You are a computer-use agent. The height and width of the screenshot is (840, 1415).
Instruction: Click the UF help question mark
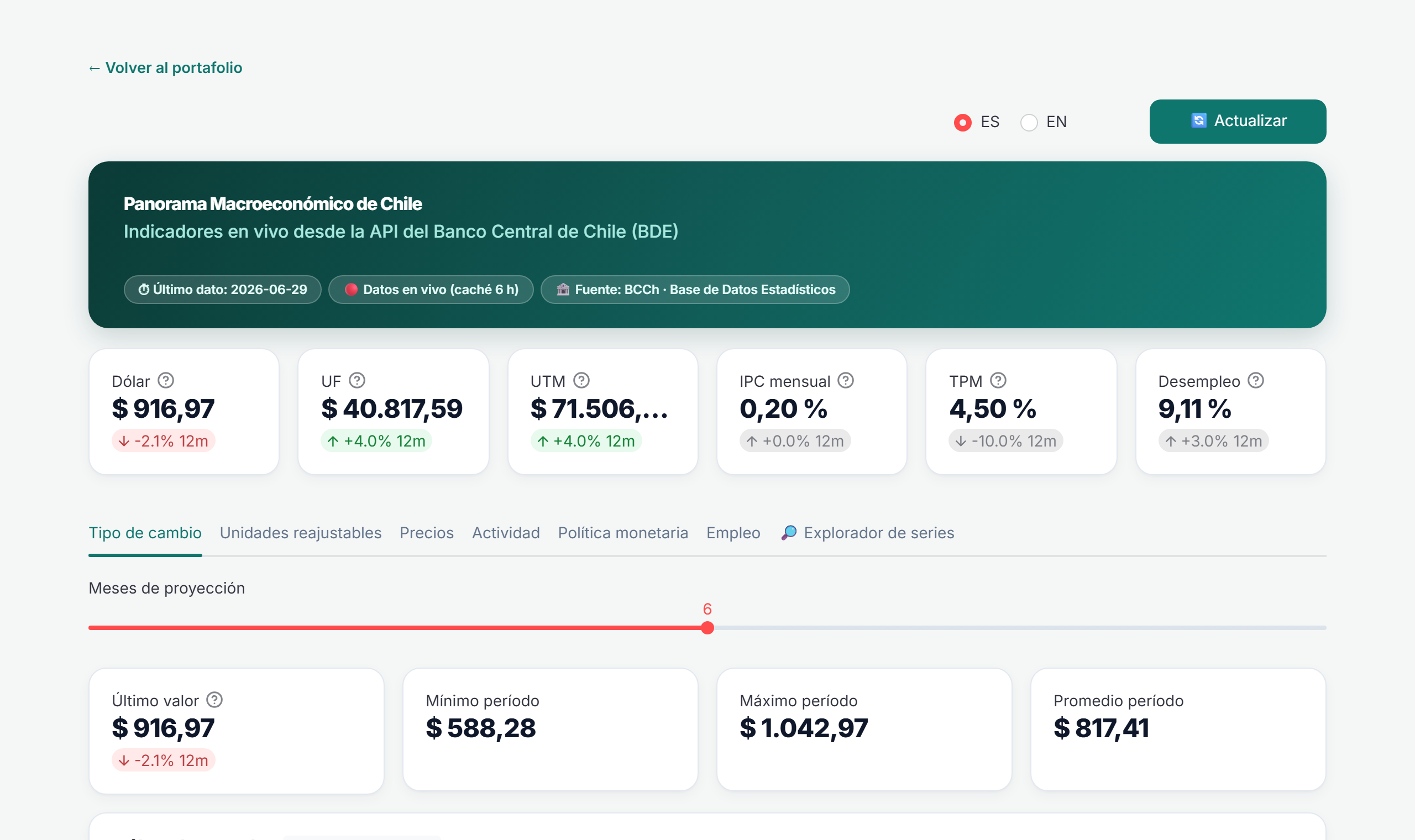[x=357, y=380]
